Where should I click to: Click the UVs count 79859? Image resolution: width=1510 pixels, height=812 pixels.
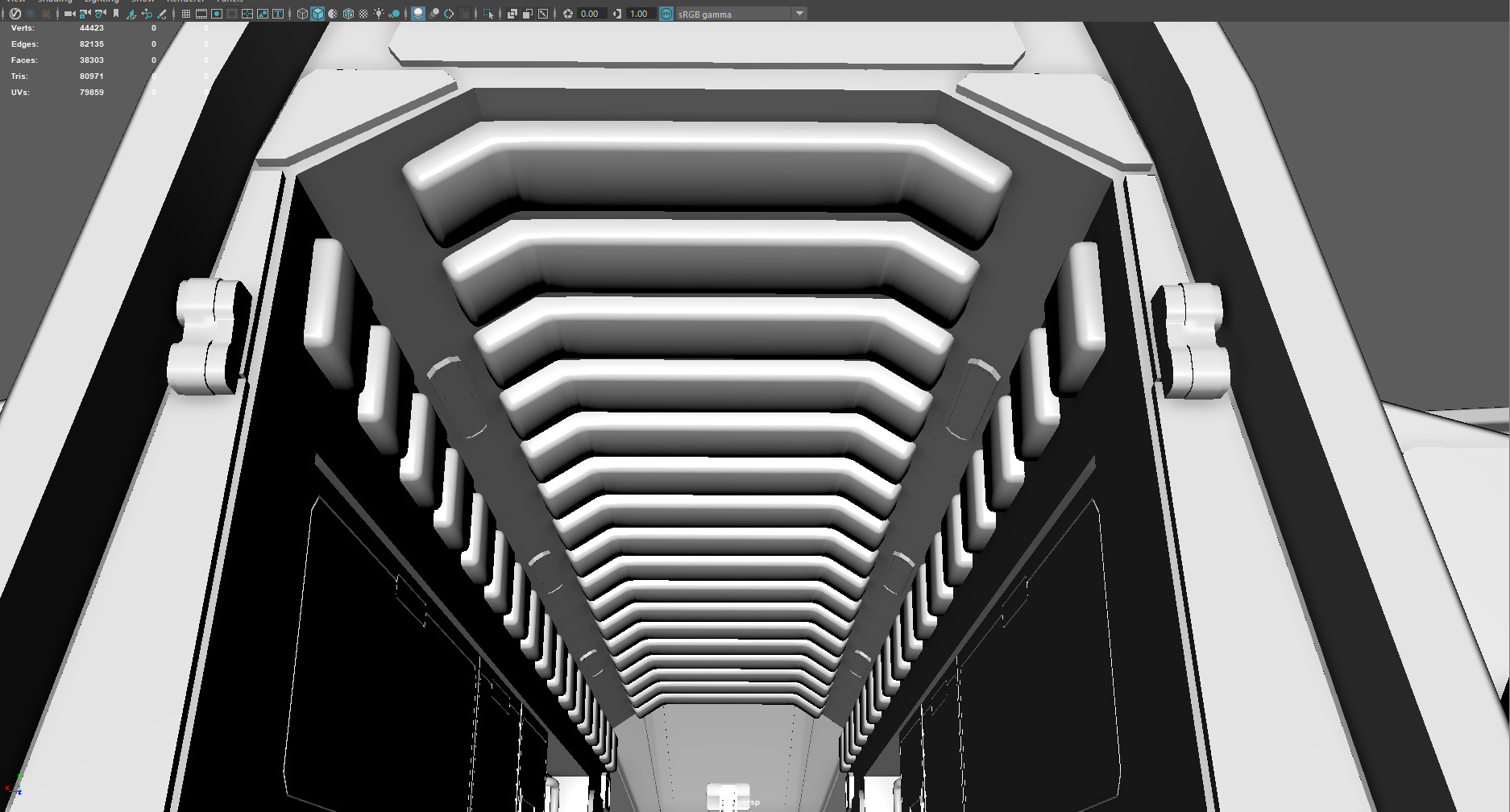92,93
